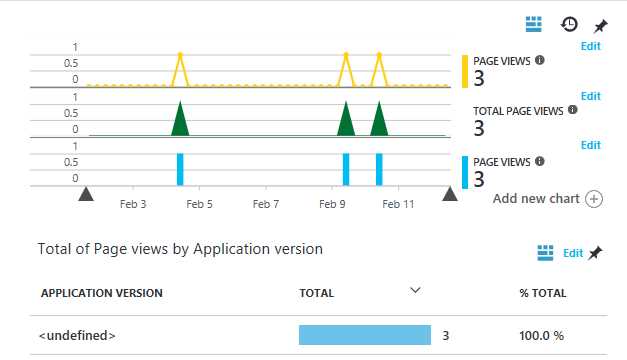Click the blue total bar for <undefined>
The height and width of the screenshot is (360, 627).
click(x=365, y=335)
